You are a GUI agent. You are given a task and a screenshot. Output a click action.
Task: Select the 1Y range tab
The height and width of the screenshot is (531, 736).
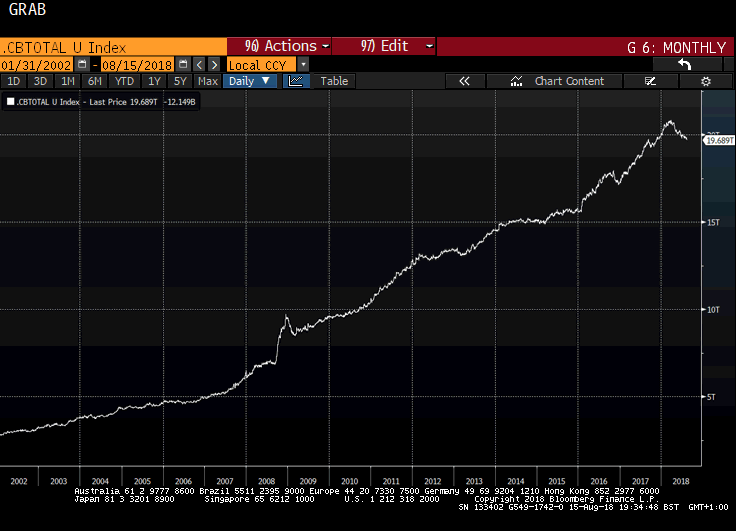click(154, 81)
